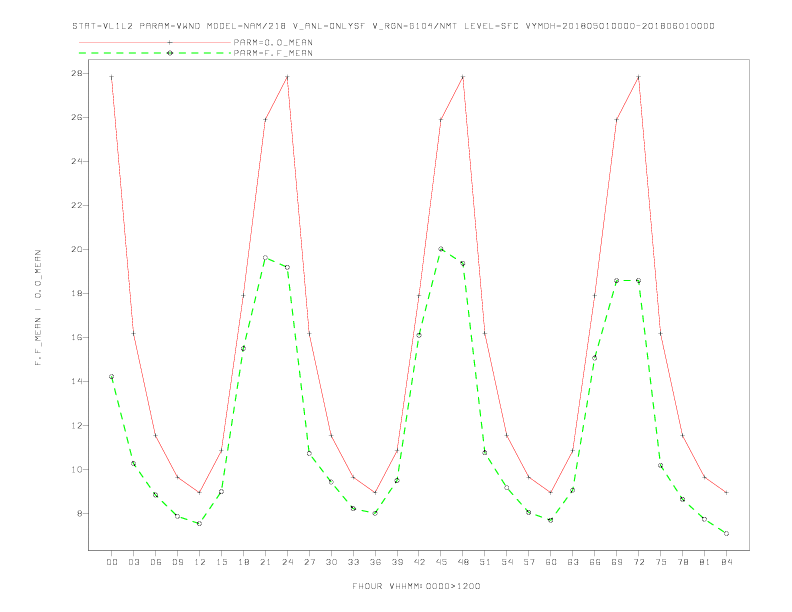The height and width of the screenshot is (612, 792).
Task: Click the red legend line plus marker
Action: (x=170, y=42)
